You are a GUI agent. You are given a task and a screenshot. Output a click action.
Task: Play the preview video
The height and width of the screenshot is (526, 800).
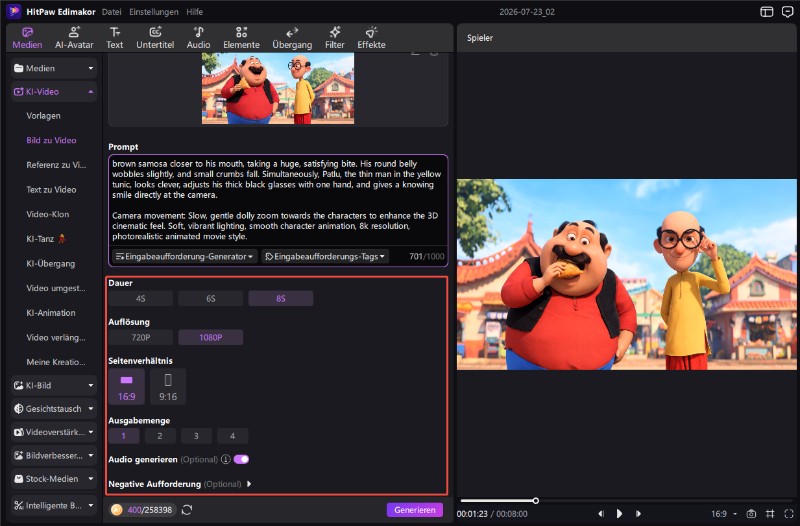tap(619, 514)
